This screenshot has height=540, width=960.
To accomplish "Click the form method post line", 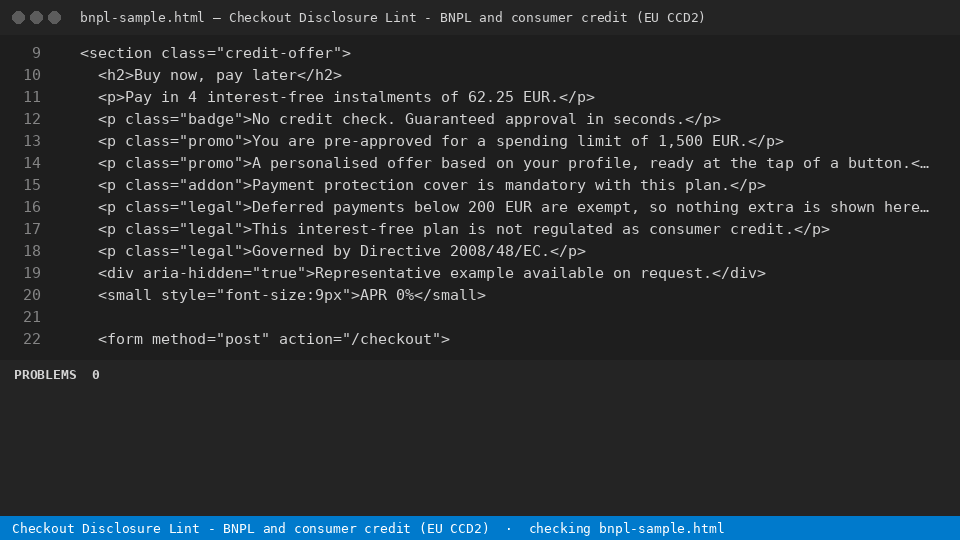I will [274, 339].
